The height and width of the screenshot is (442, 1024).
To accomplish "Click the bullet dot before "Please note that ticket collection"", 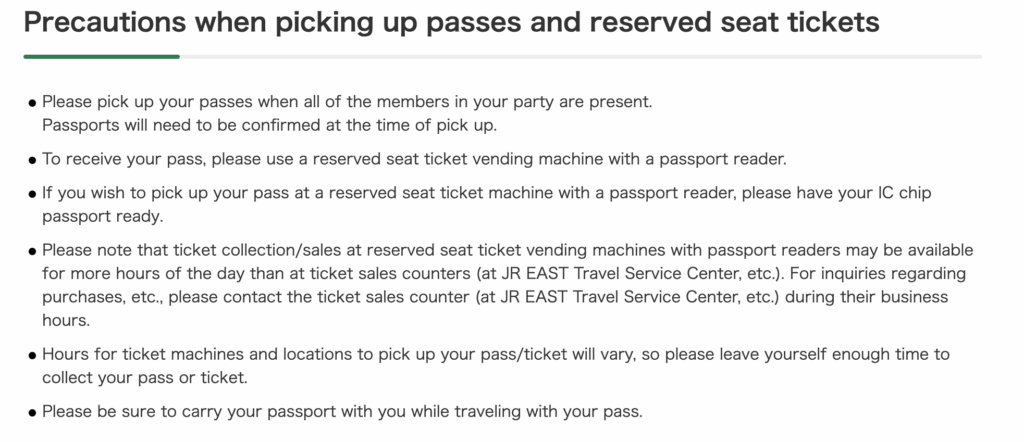I will [33, 251].
